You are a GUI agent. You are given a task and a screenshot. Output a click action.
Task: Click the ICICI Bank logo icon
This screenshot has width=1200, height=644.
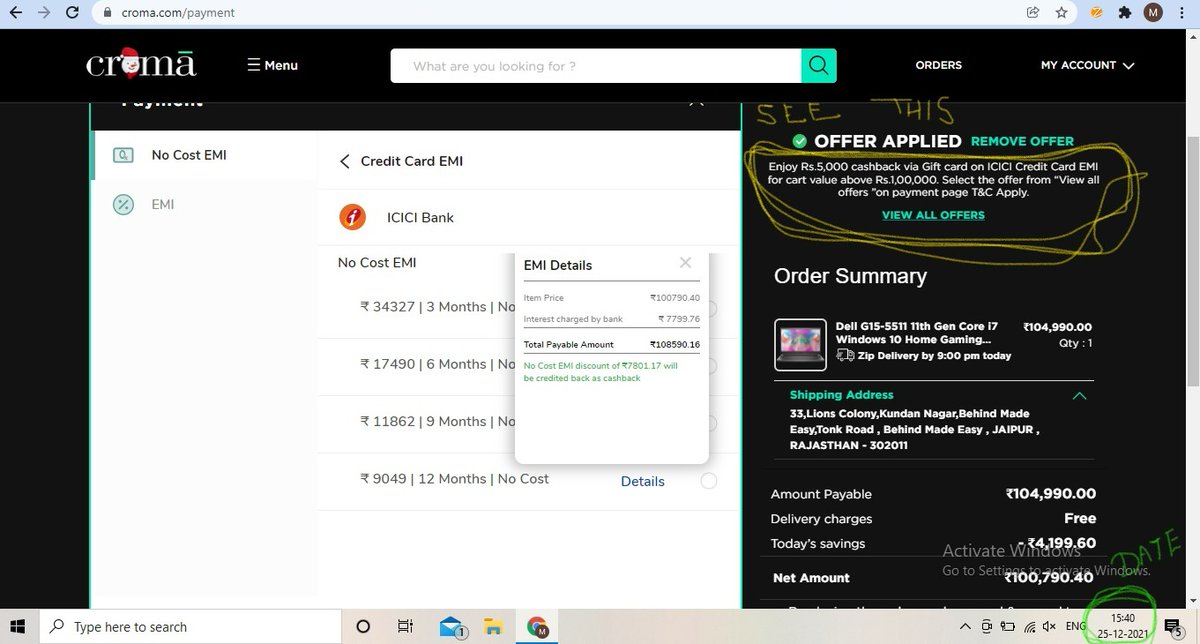[x=352, y=217]
